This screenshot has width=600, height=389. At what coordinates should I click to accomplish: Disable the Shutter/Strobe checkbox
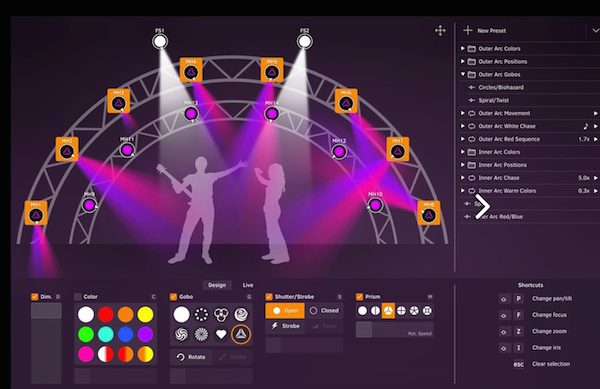click(269, 297)
